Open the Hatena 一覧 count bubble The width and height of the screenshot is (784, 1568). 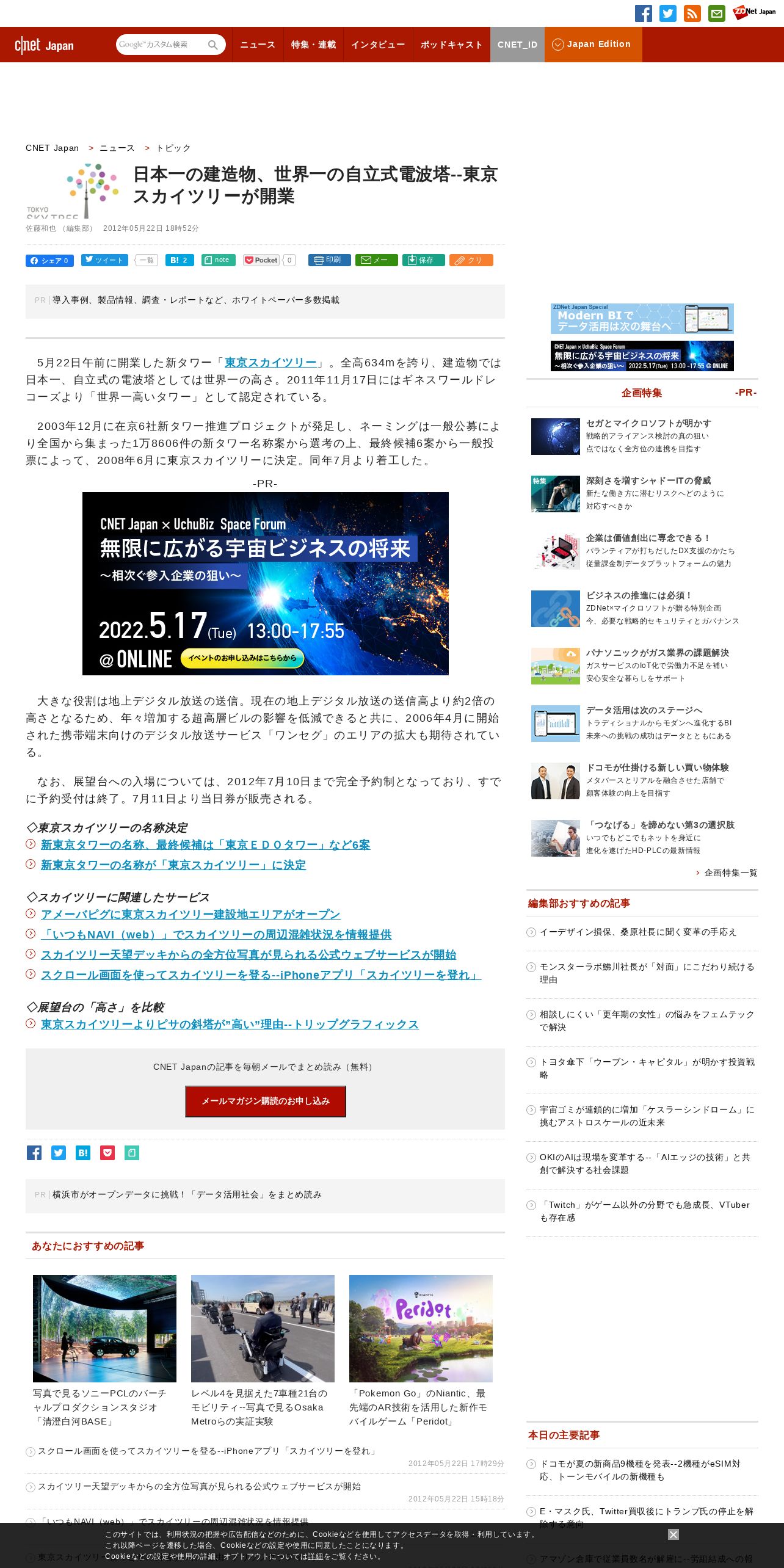(x=147, y=260)
